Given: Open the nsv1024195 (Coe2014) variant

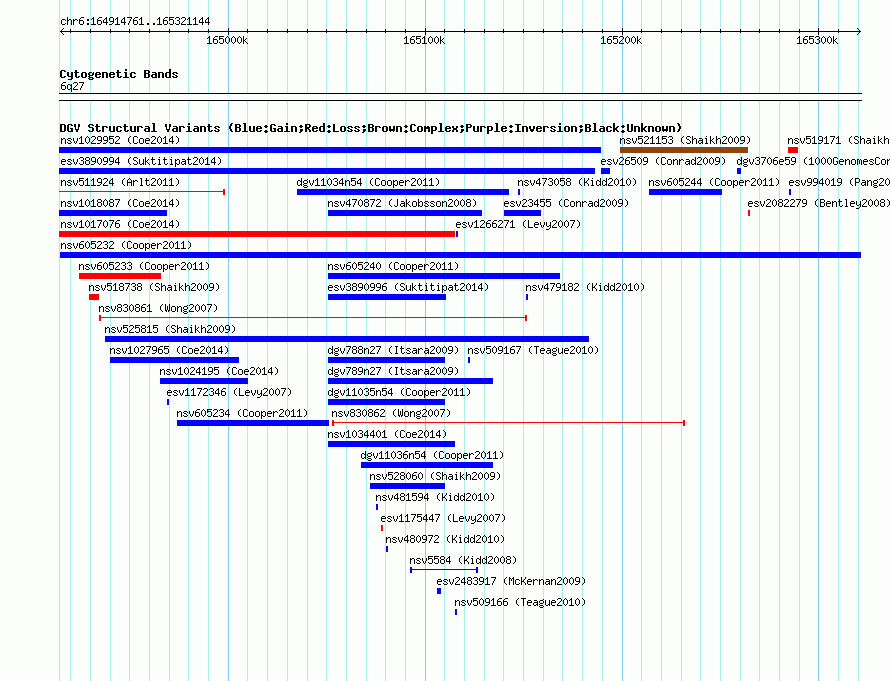Looking at the screenshot, I should 219,371.
